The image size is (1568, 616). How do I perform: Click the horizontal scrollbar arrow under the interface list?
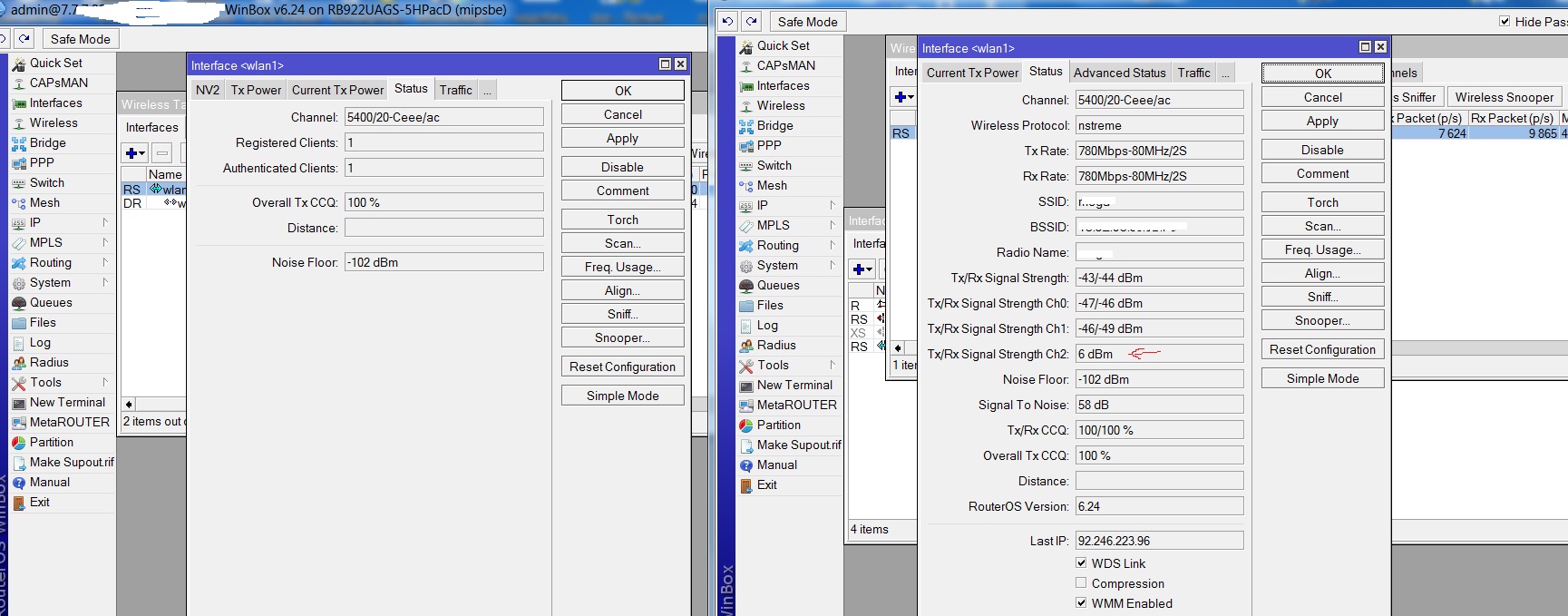click(x=129, y=404)
